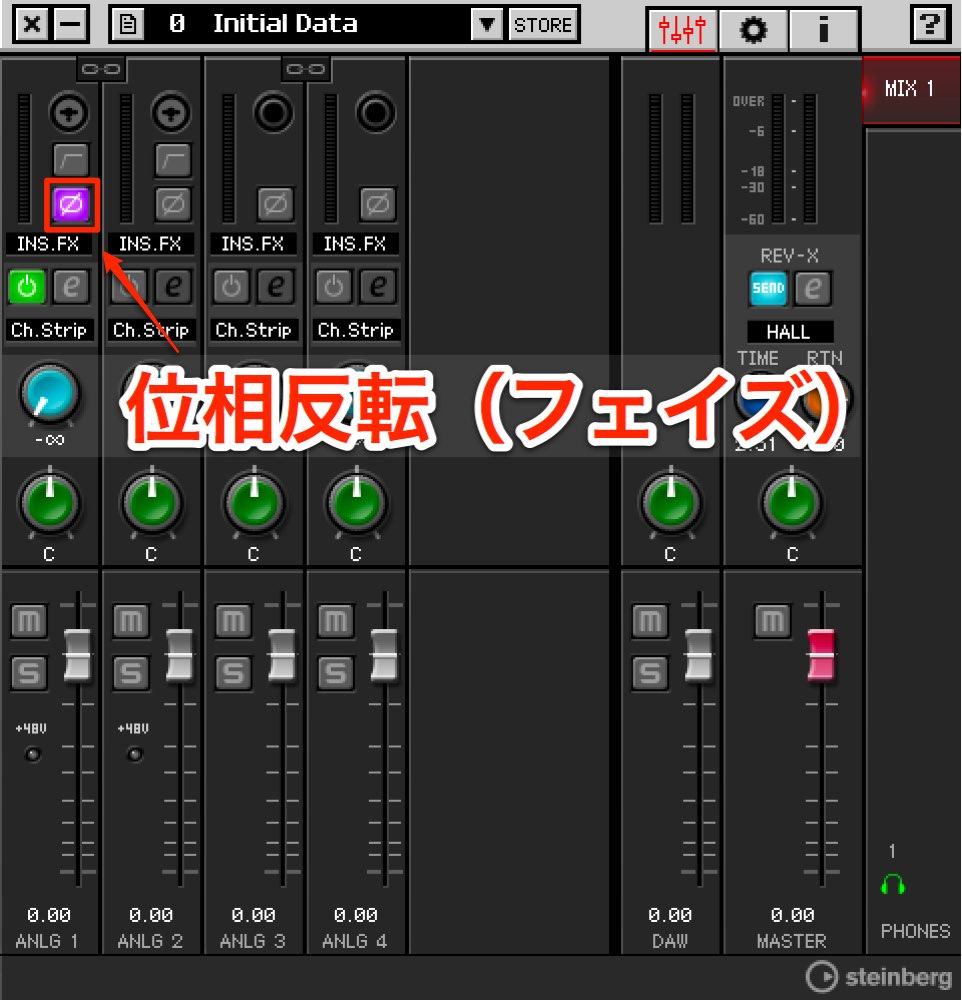Click the ANLG 1 volume fader handle
962x1000 pixels.
(x=77, y=655)
